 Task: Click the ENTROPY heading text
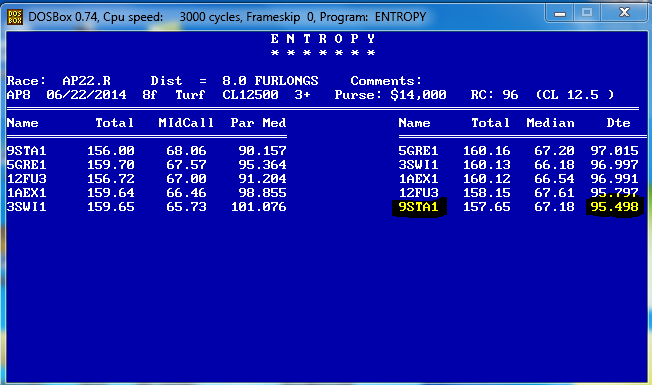pos(323,39)
